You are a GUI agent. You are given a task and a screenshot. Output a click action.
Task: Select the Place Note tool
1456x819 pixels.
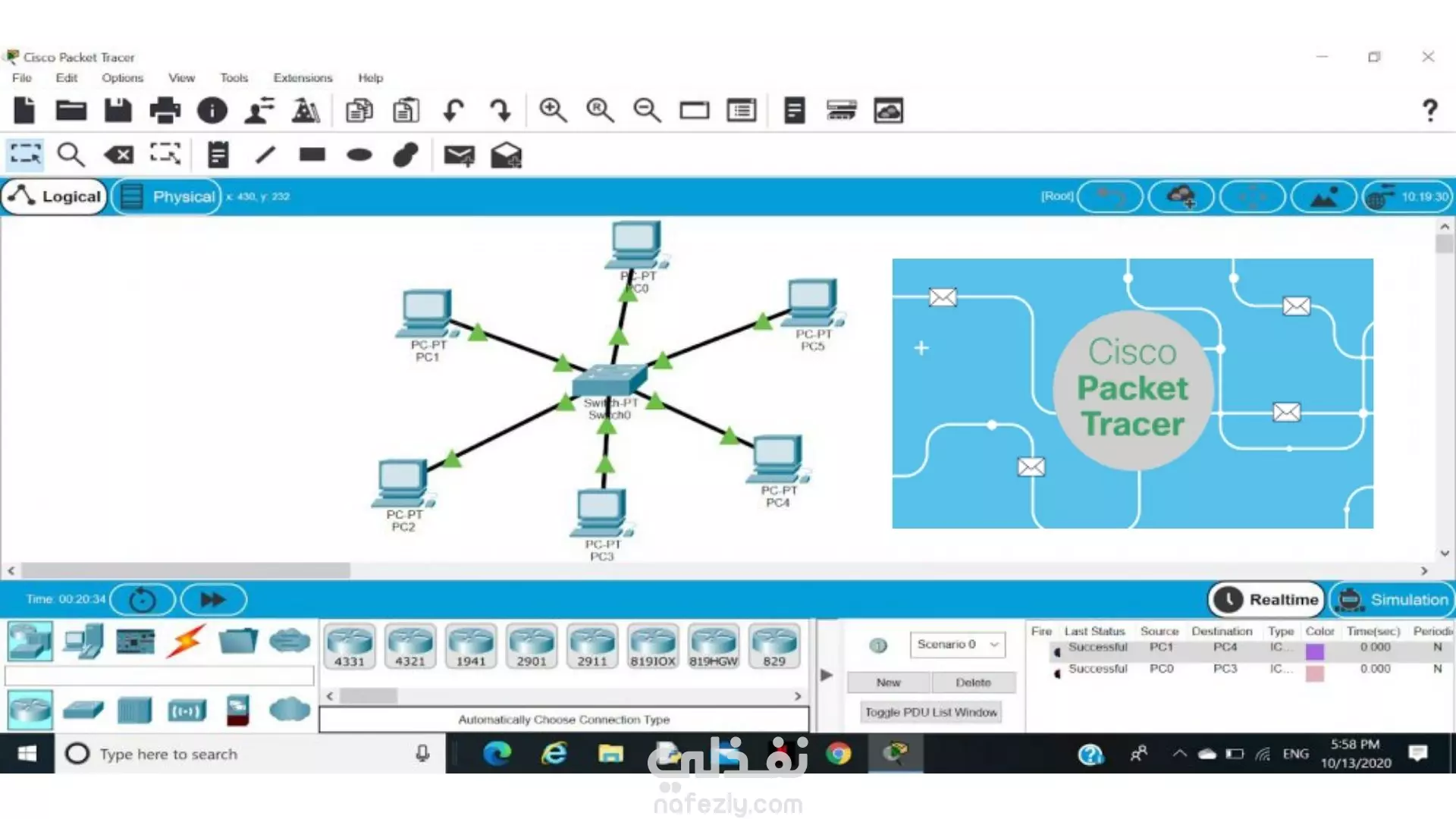[218, 155]
